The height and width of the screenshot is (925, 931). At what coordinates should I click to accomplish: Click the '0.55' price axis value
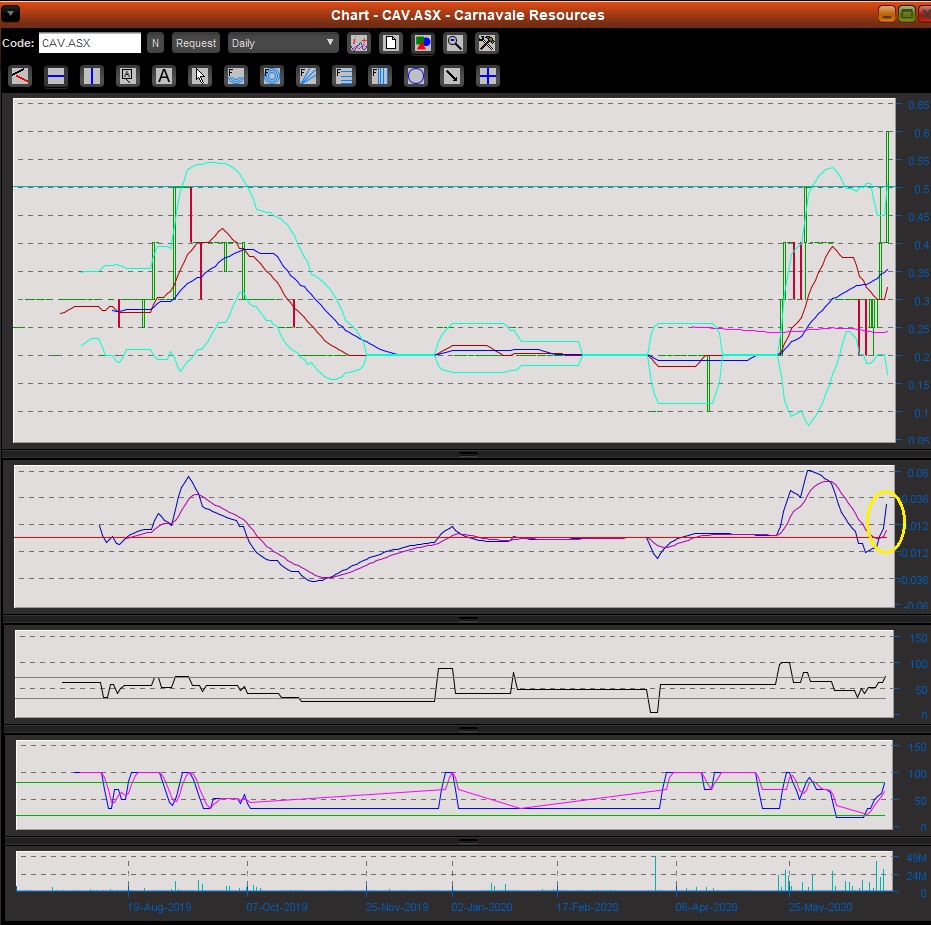point(919,161)
